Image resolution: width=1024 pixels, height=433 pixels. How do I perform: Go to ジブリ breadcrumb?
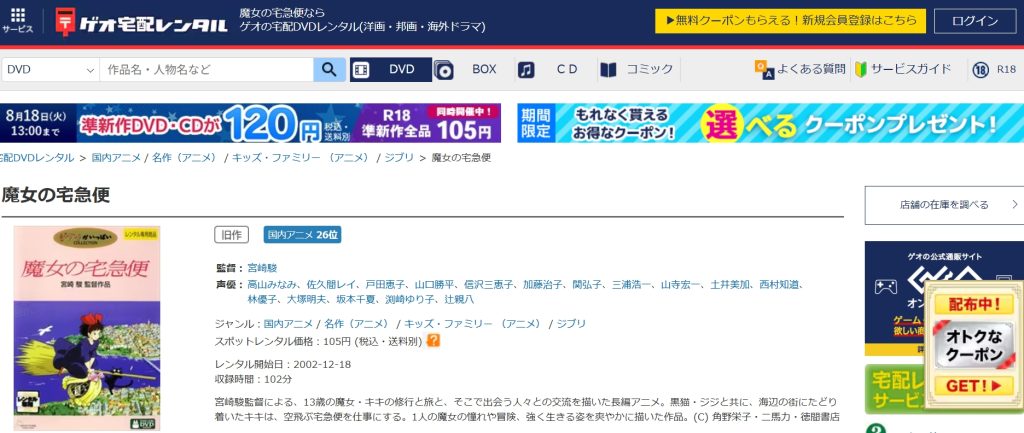pyautogui.click(x=398, y=158)
